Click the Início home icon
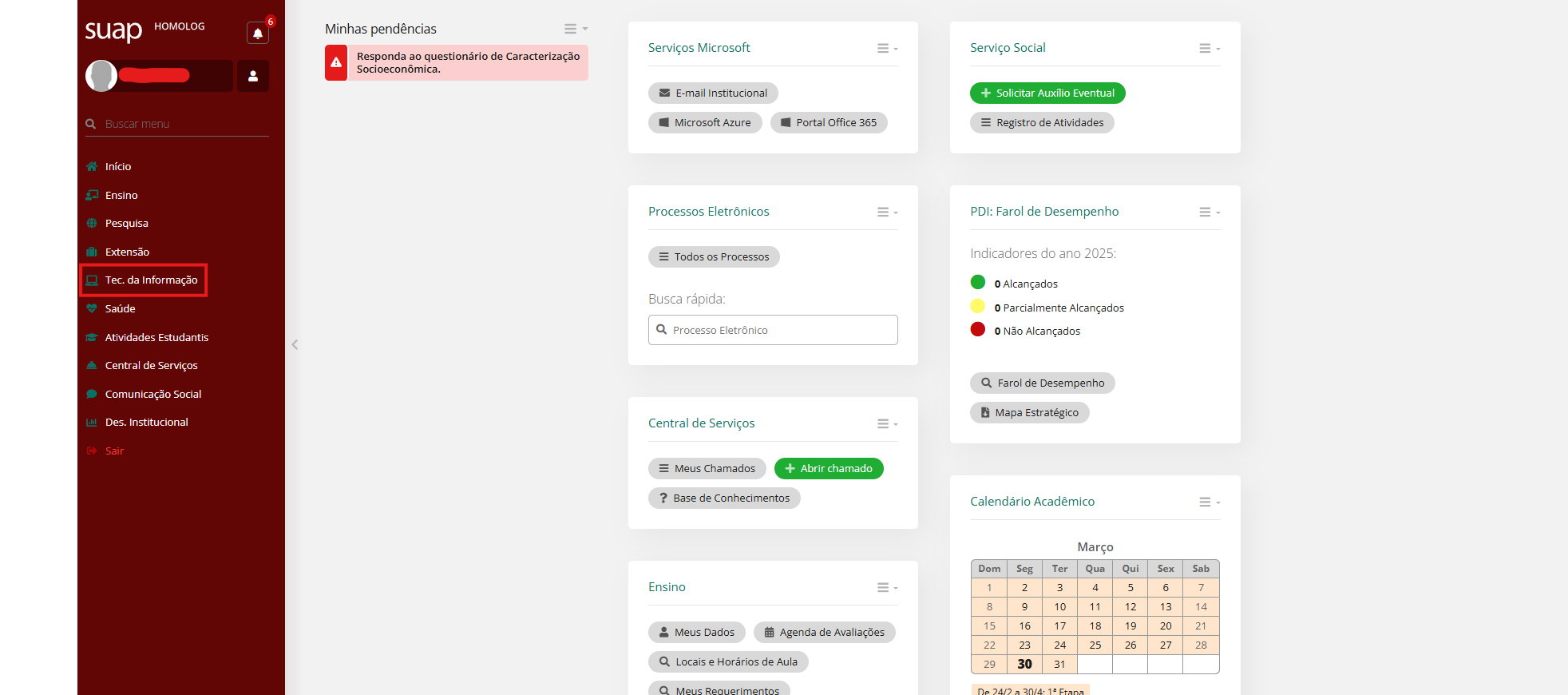The image size is (1568, 695). (x=92, y=167)
